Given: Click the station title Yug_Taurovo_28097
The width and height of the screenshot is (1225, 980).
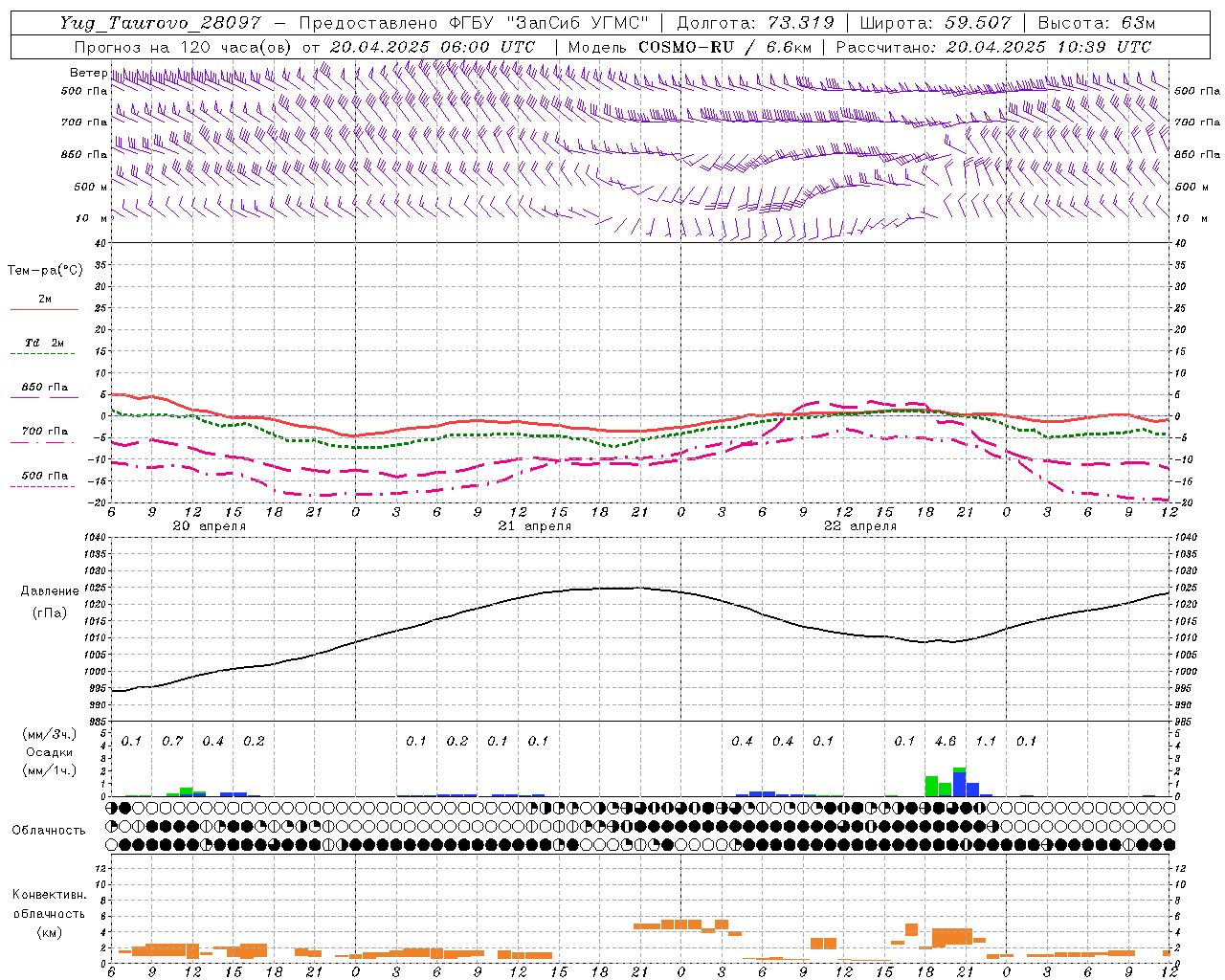Looking at the screenshot, I should [160, 23].
